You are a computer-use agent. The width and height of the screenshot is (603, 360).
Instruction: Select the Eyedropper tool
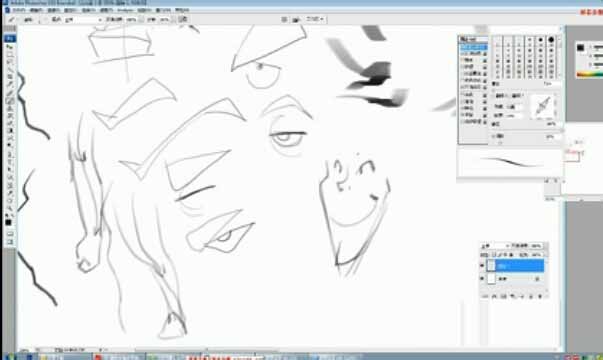click(10, 192)
